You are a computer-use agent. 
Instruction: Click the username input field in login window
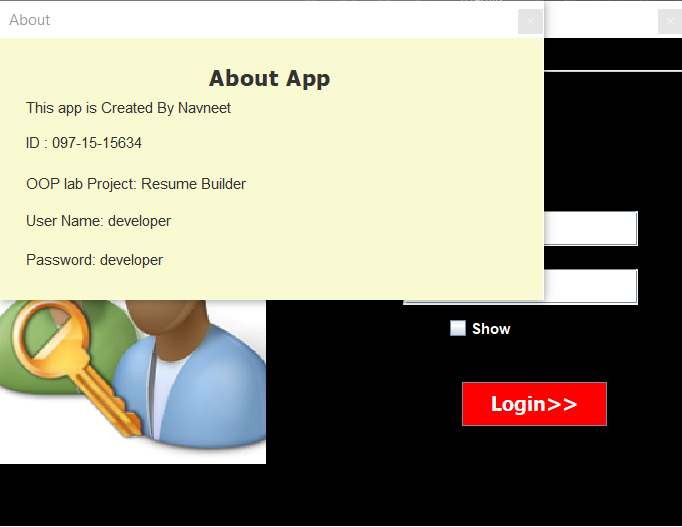tap(591, 228)
